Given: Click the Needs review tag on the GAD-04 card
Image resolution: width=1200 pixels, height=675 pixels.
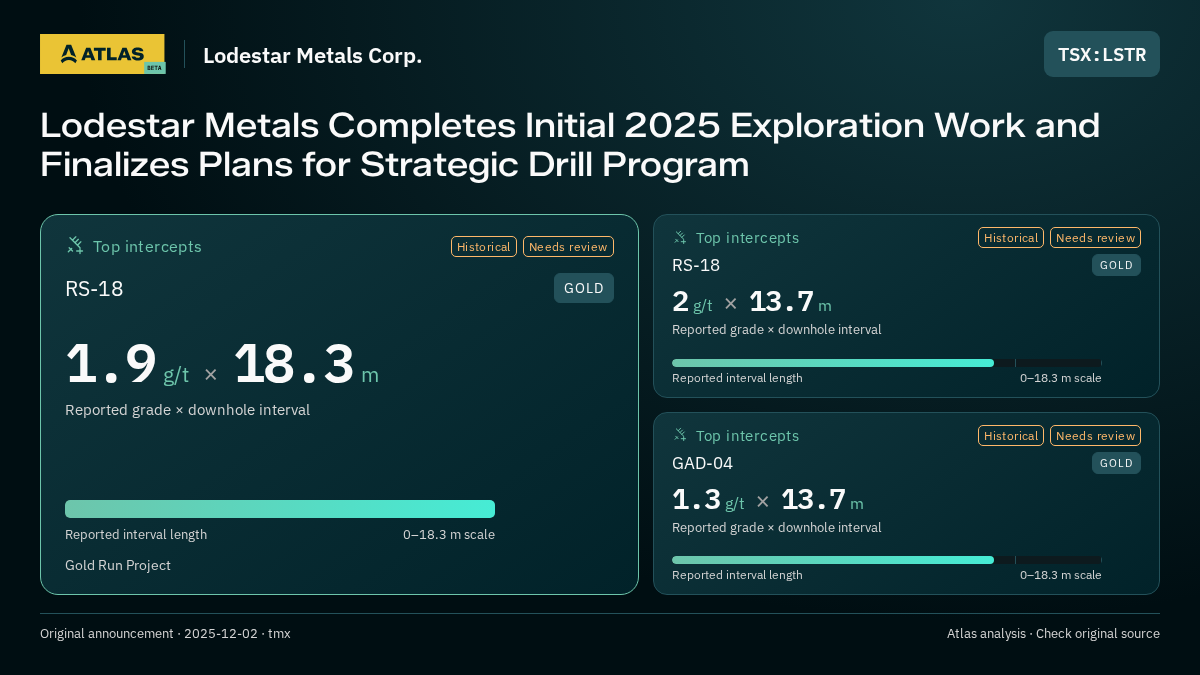Looking at the screenshot, I should pyautogui.click(x=1095, y=436).
